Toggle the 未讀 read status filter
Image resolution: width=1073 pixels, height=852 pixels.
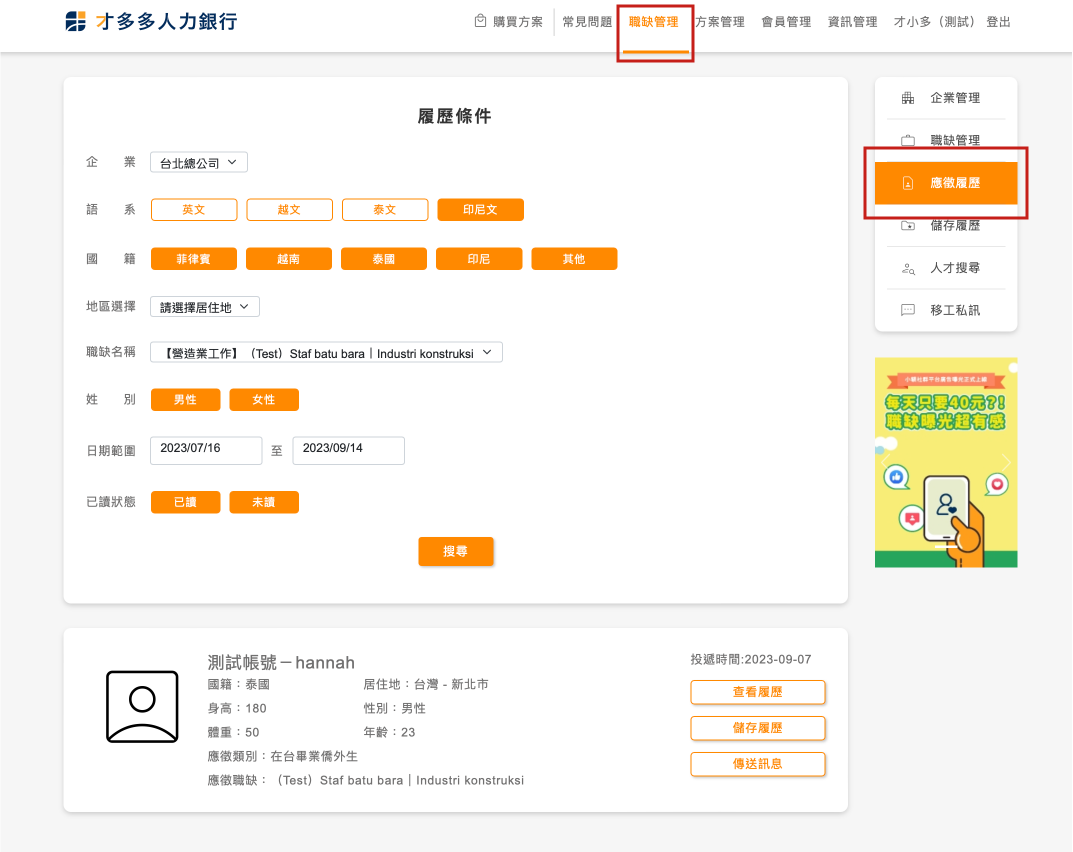coord(264,502)
